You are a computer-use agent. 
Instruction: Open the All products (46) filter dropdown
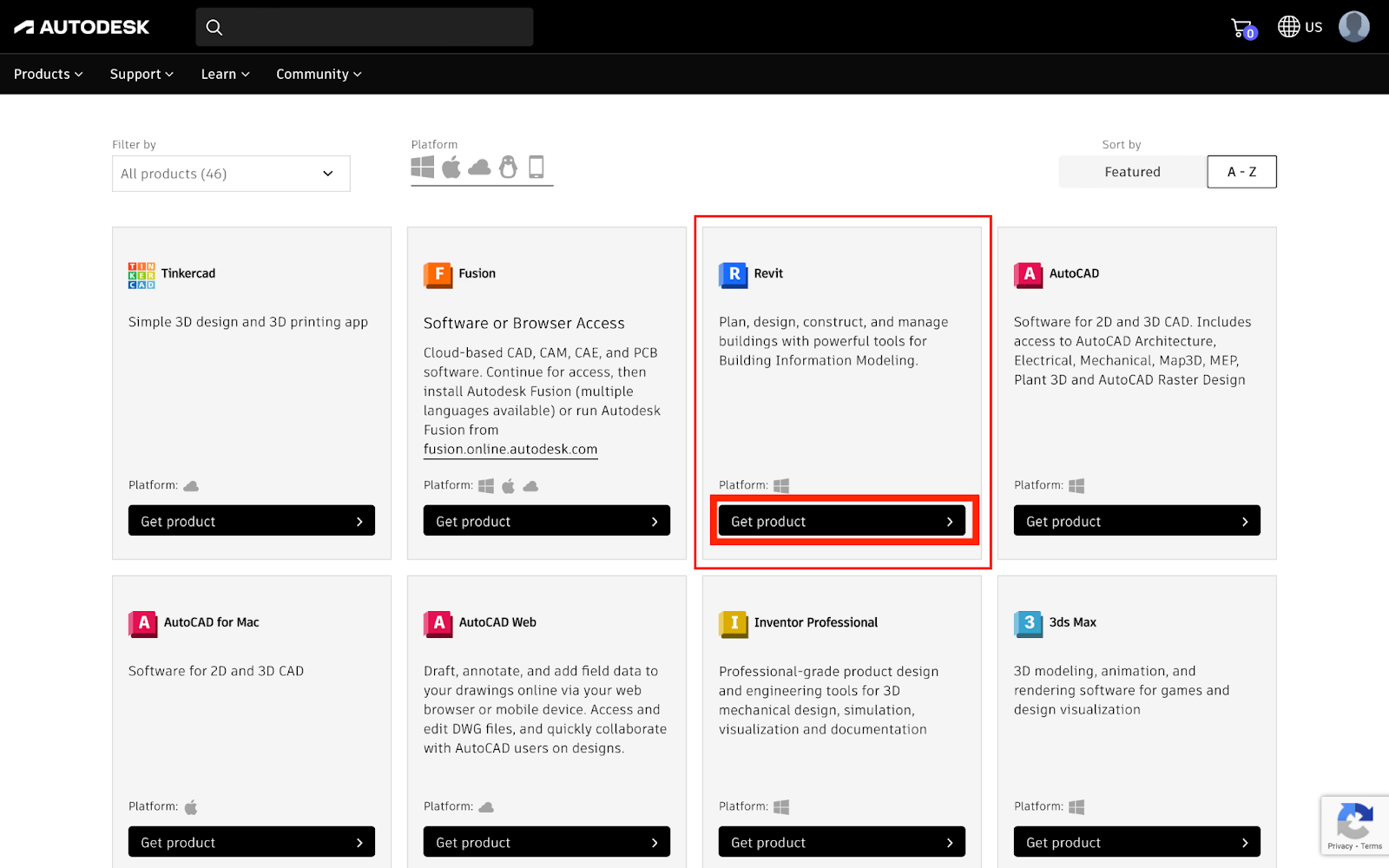point(231,174)
